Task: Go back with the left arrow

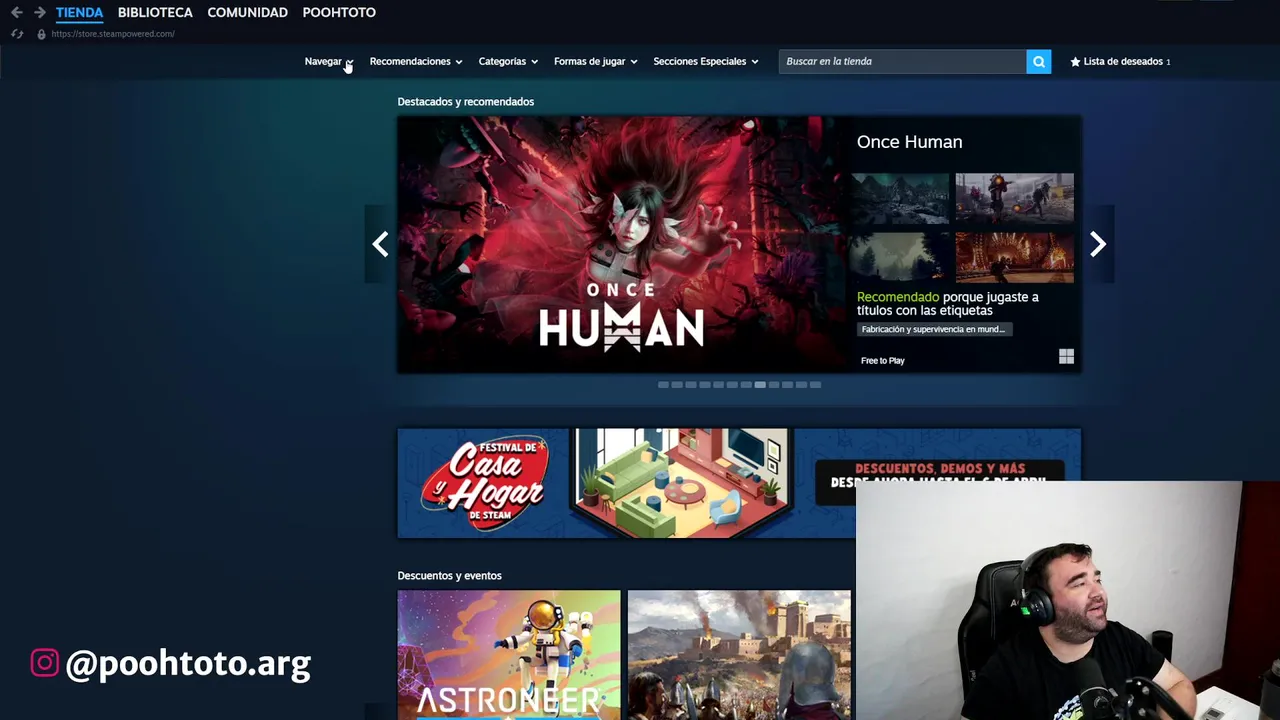Action: click(16, 12)
